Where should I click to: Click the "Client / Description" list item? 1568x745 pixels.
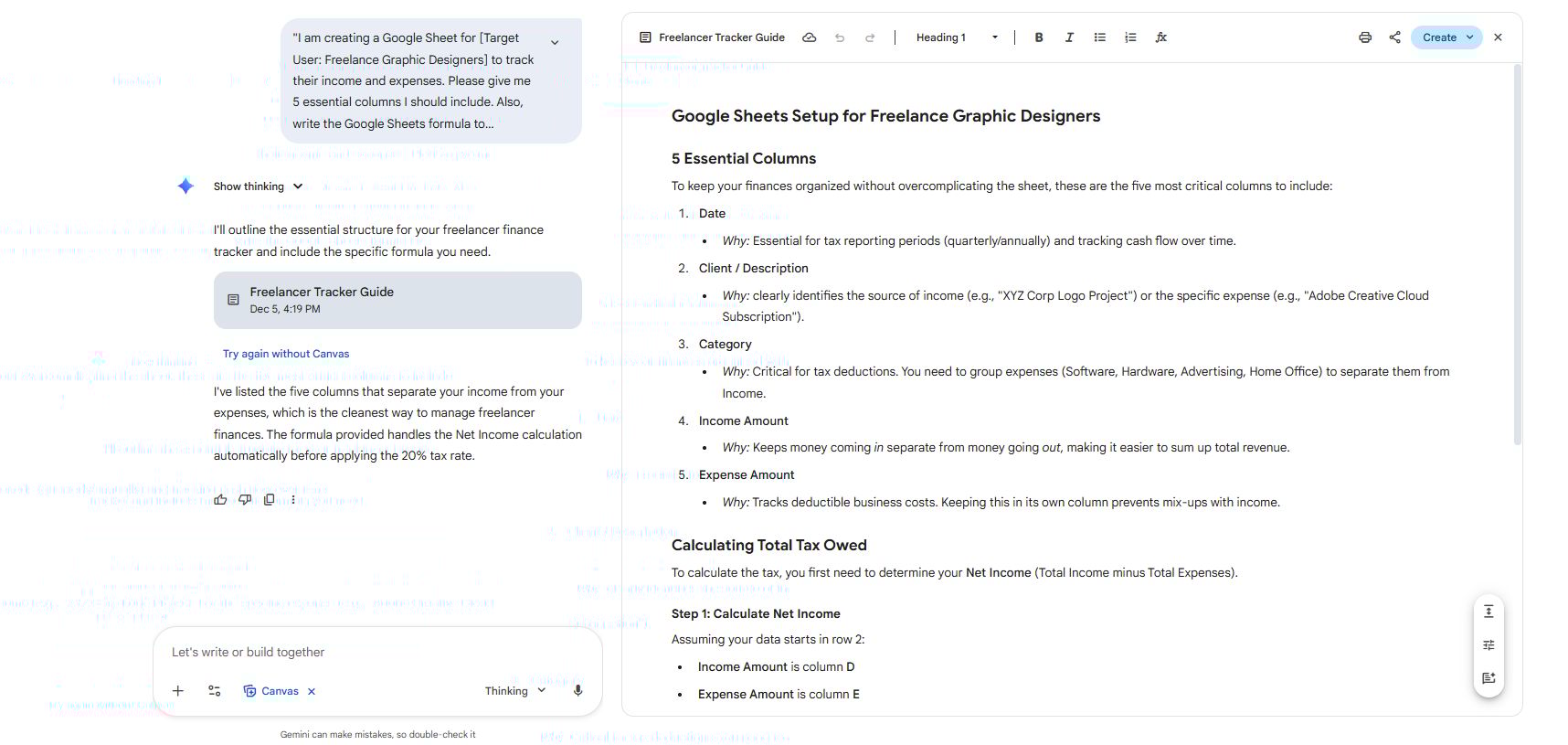coord(754,268)
